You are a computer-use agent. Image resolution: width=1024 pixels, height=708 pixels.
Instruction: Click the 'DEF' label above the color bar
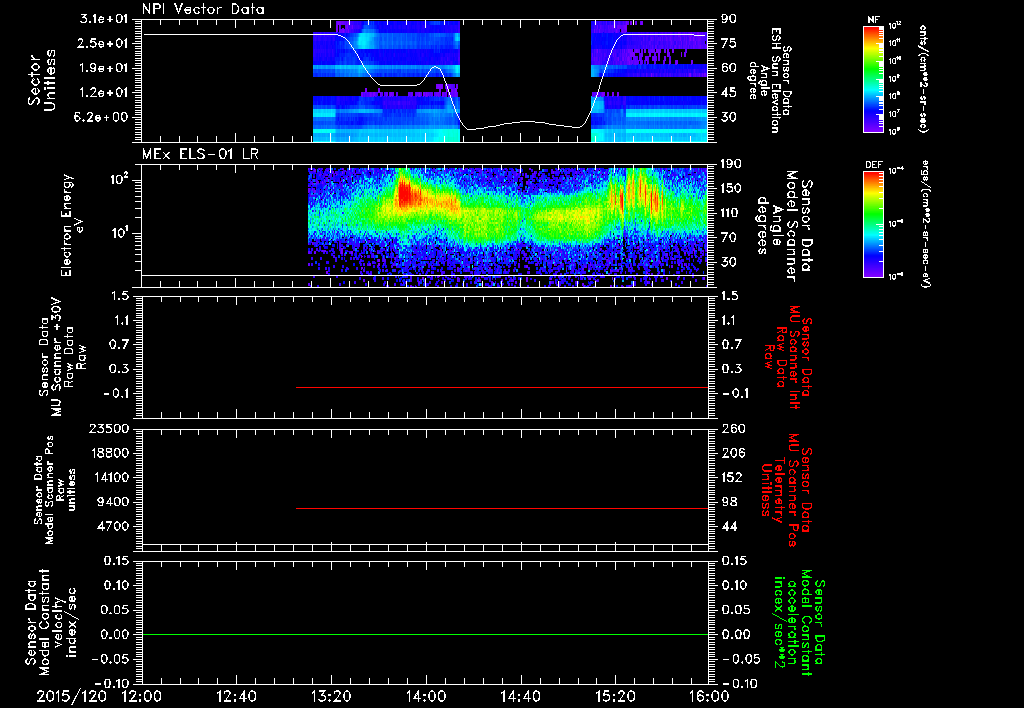(x=874, y=165)
